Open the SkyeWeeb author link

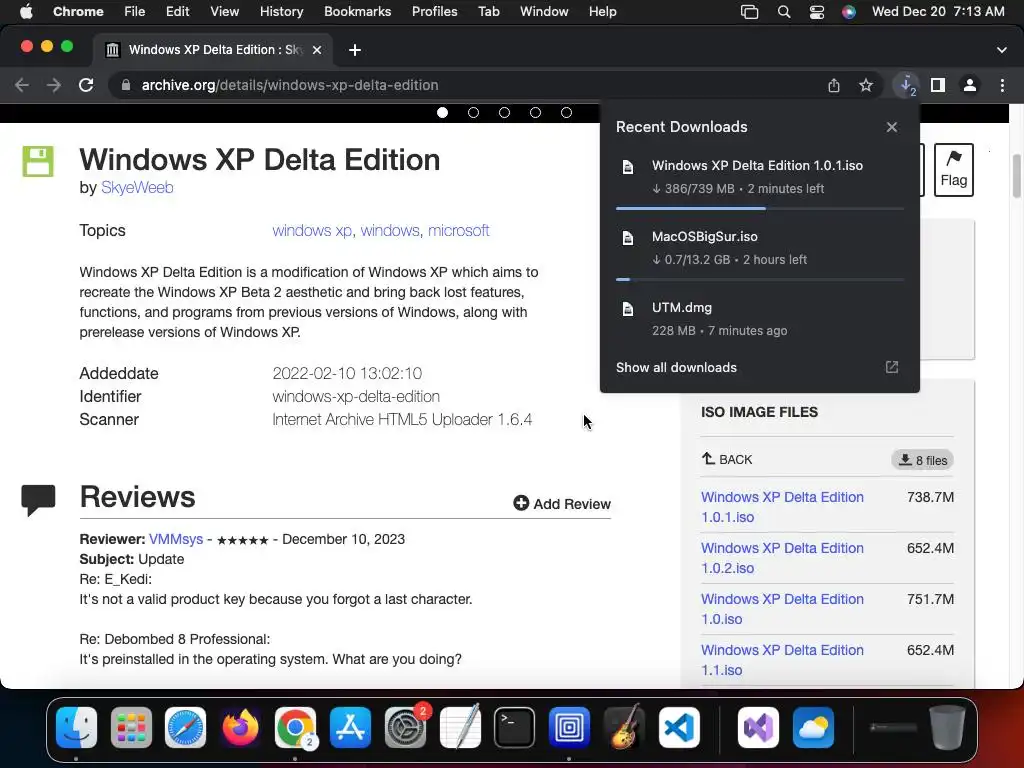click(x=137, y=187)
